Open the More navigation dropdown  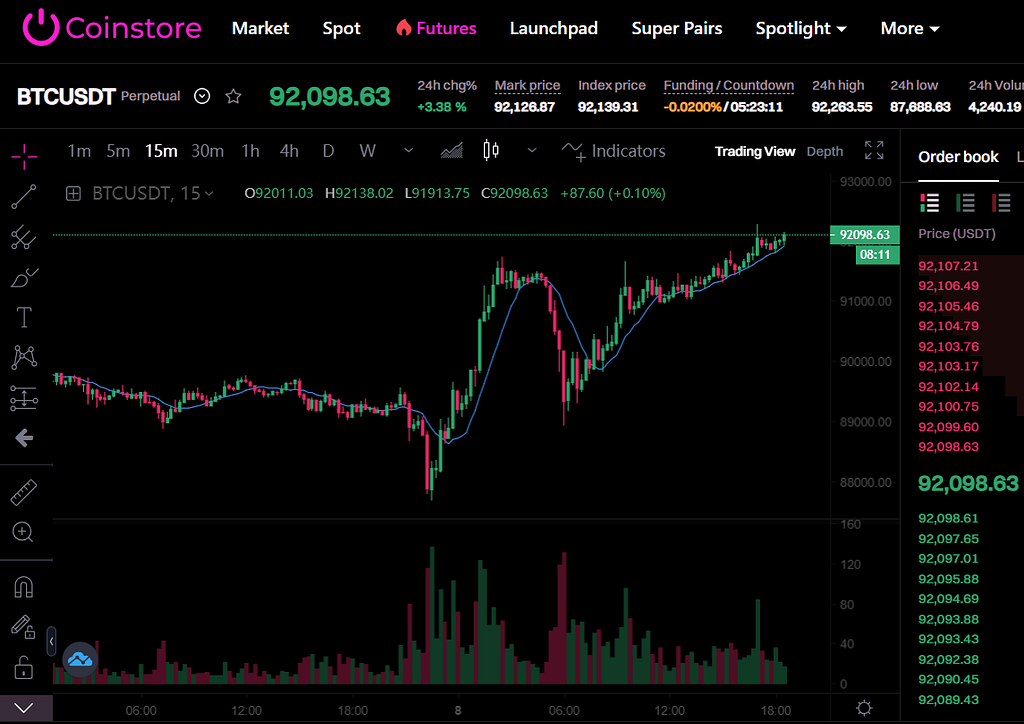910,28
